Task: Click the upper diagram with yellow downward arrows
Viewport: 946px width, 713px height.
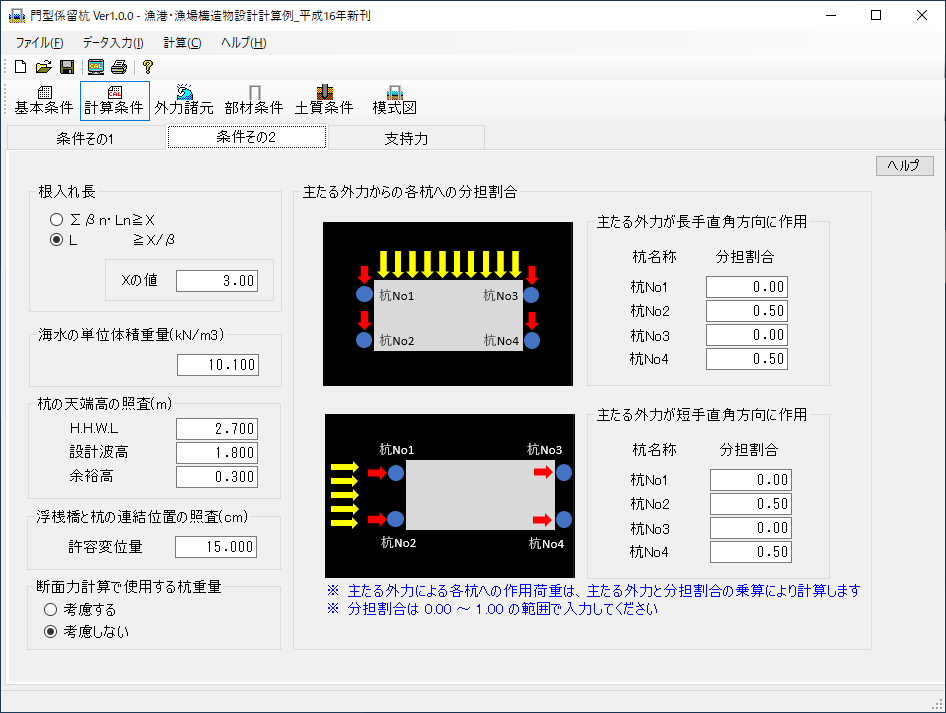Action: [x=448, y=304]
